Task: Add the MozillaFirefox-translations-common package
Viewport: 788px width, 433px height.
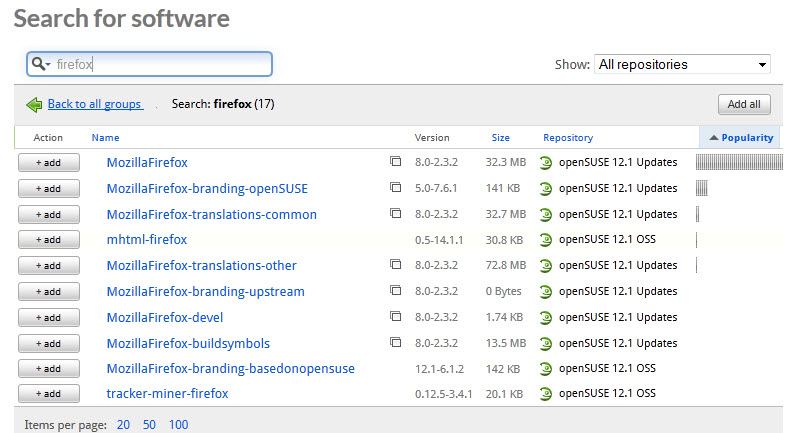Action: tap(49, 215)
